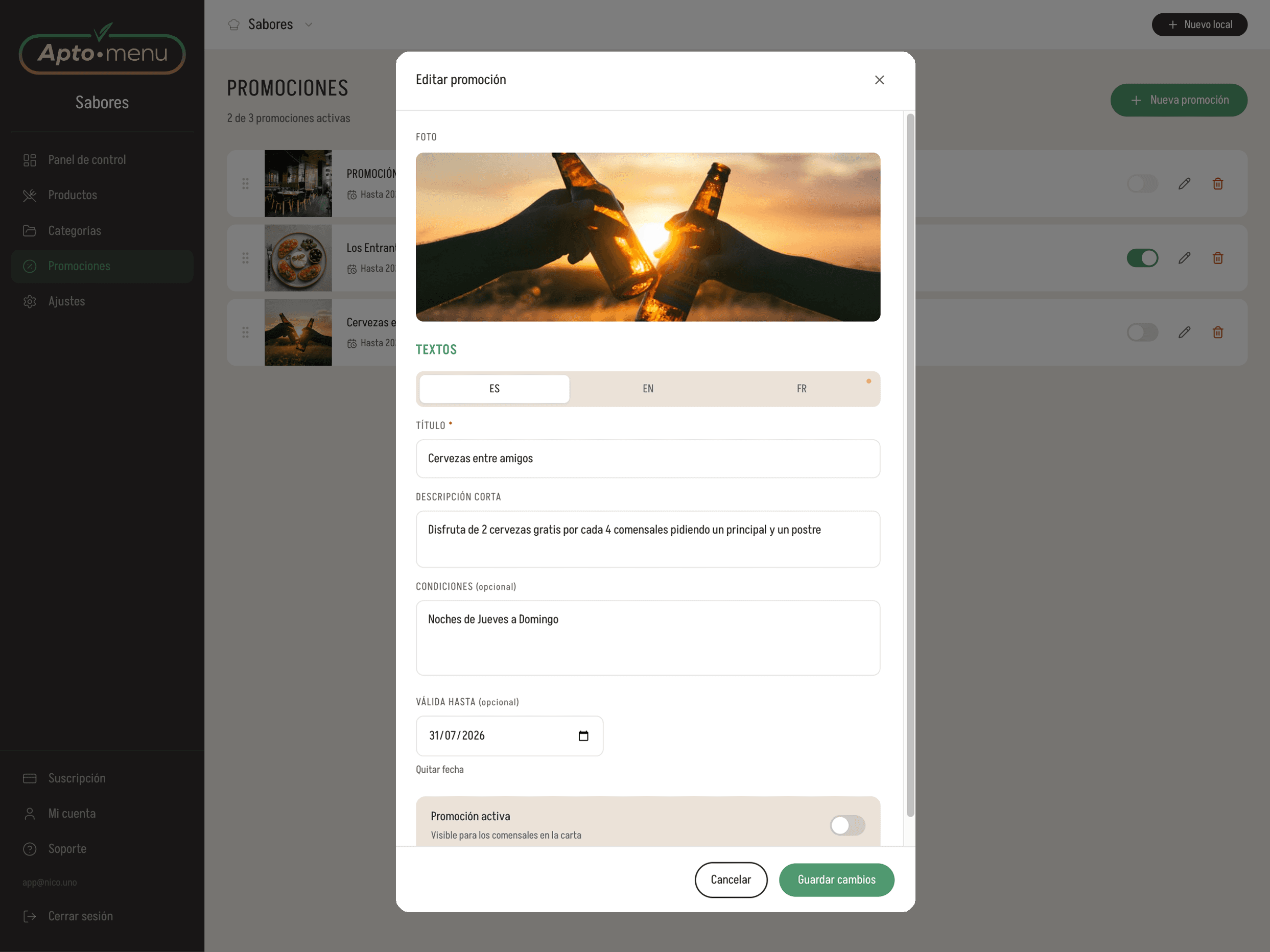Edit the Los Entrantes promotion pencil icon

point(1184,258)
